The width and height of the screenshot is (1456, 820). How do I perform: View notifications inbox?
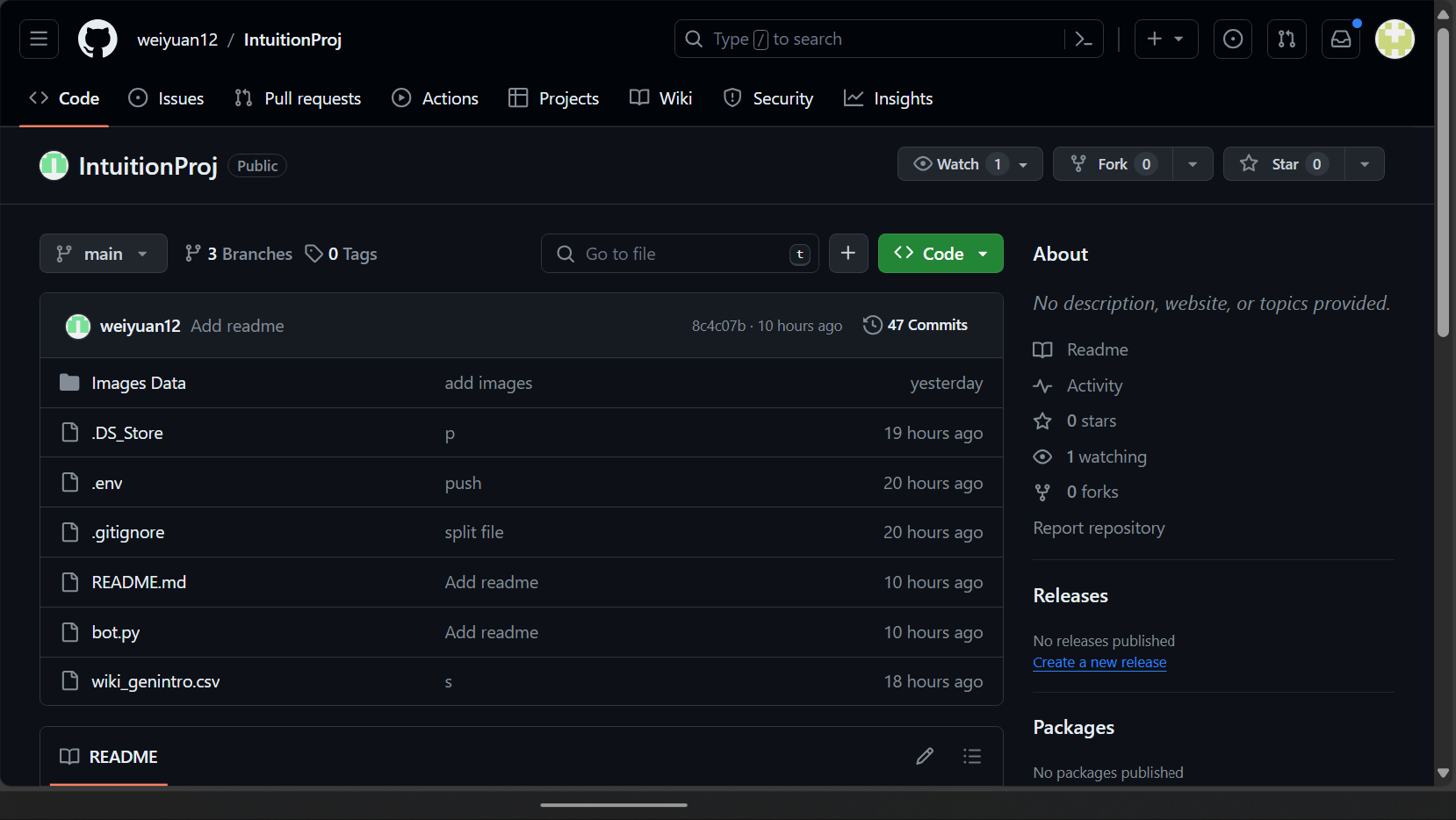pyautogui.click(x=1341, y=39)
